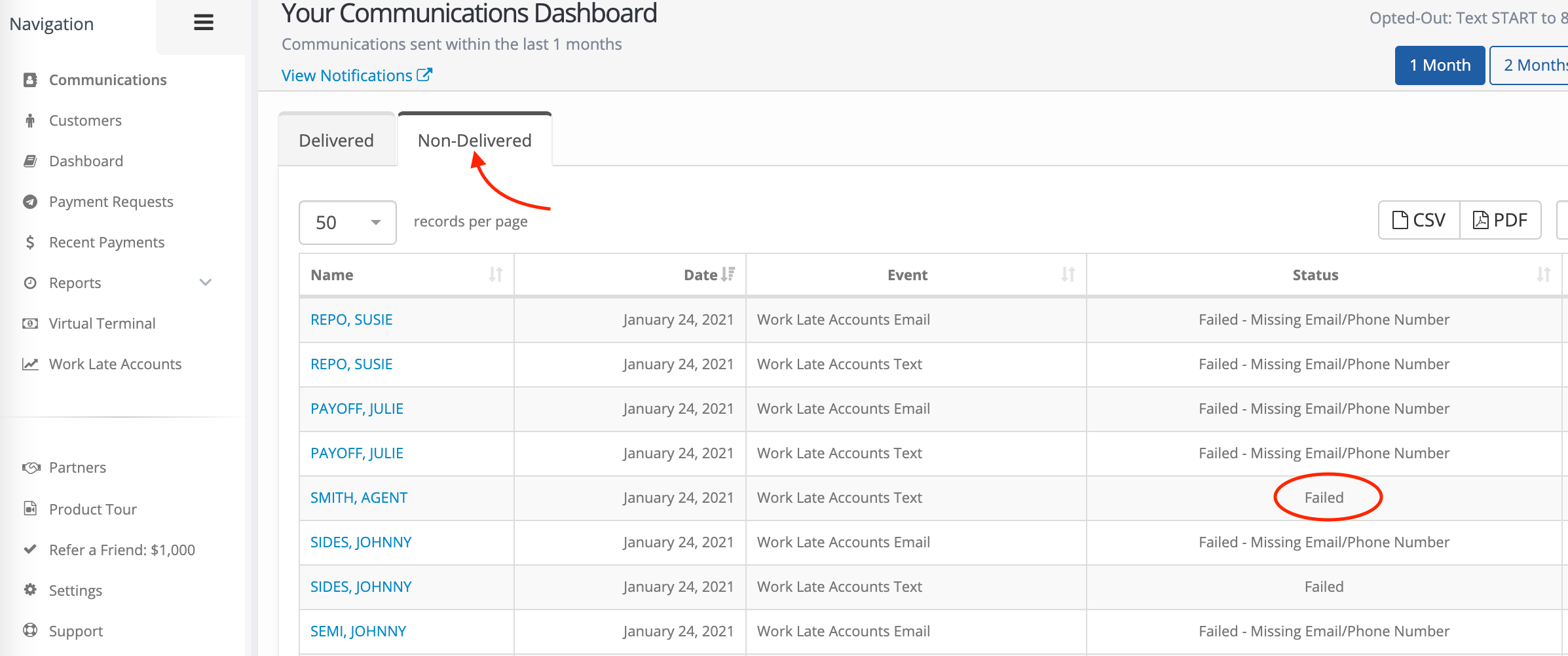This screenshot has width=1568, height=656.
Task: Open the View Notifications link
Action: pyautogui.click(x=356, y=75)
